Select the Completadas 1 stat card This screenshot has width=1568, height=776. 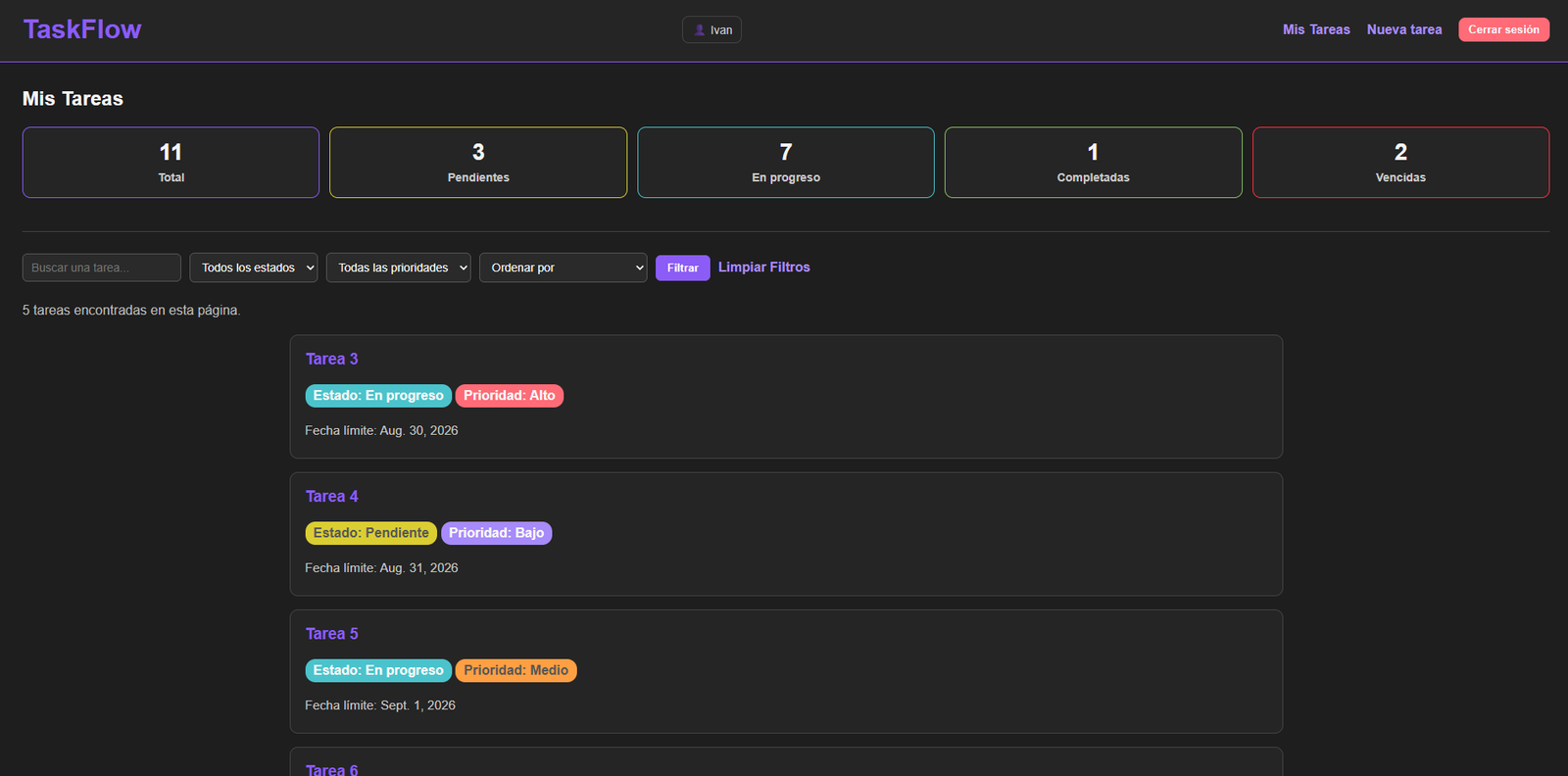click(1094, 163)
